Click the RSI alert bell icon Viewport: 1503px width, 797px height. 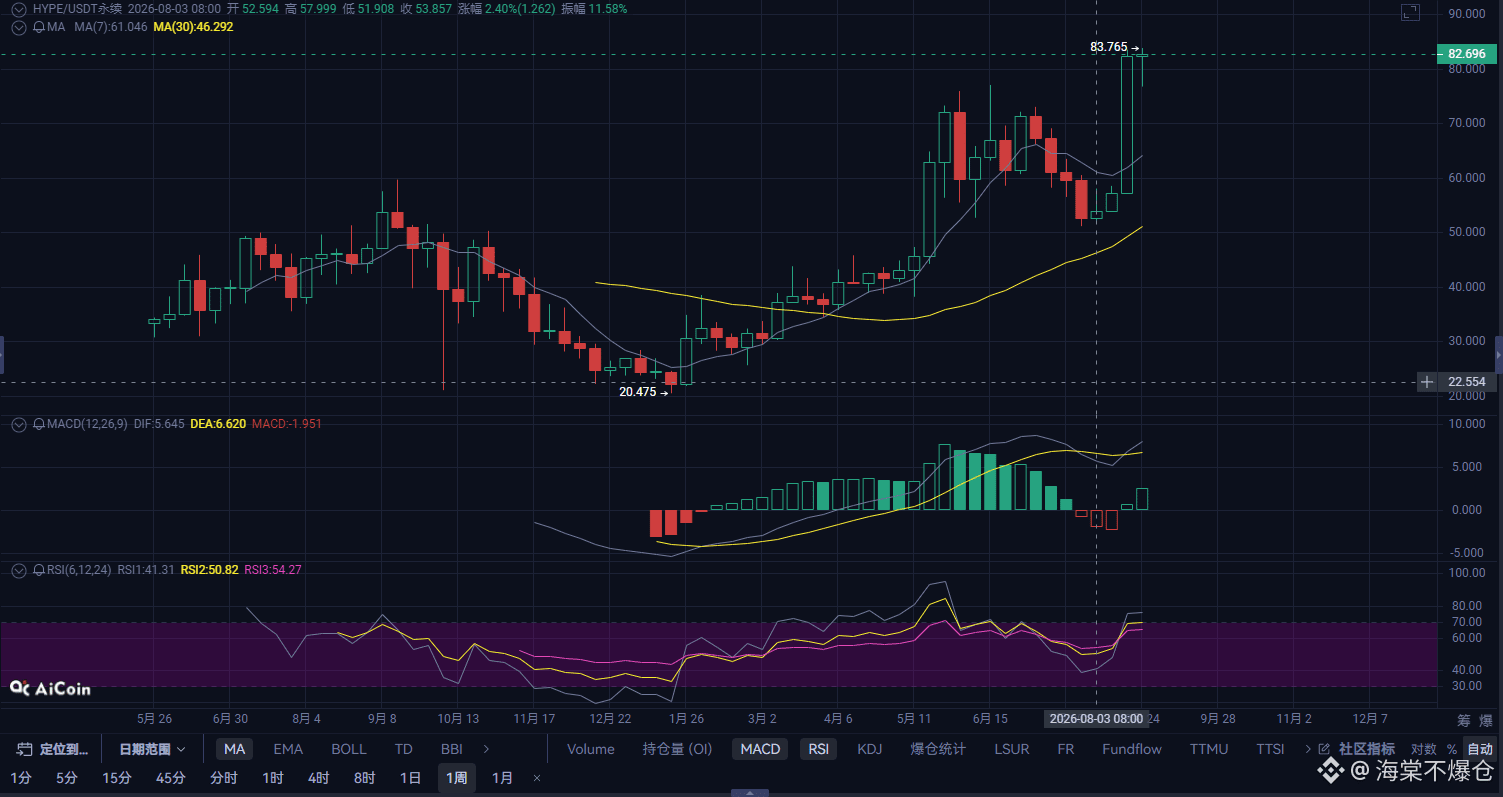(39, 570)
